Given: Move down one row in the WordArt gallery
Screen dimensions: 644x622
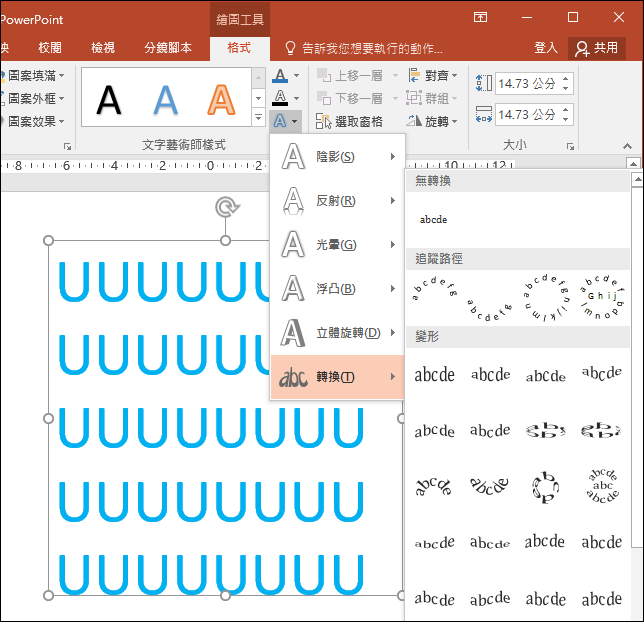Looking at the screenshot, I should (x=258, y=98).
